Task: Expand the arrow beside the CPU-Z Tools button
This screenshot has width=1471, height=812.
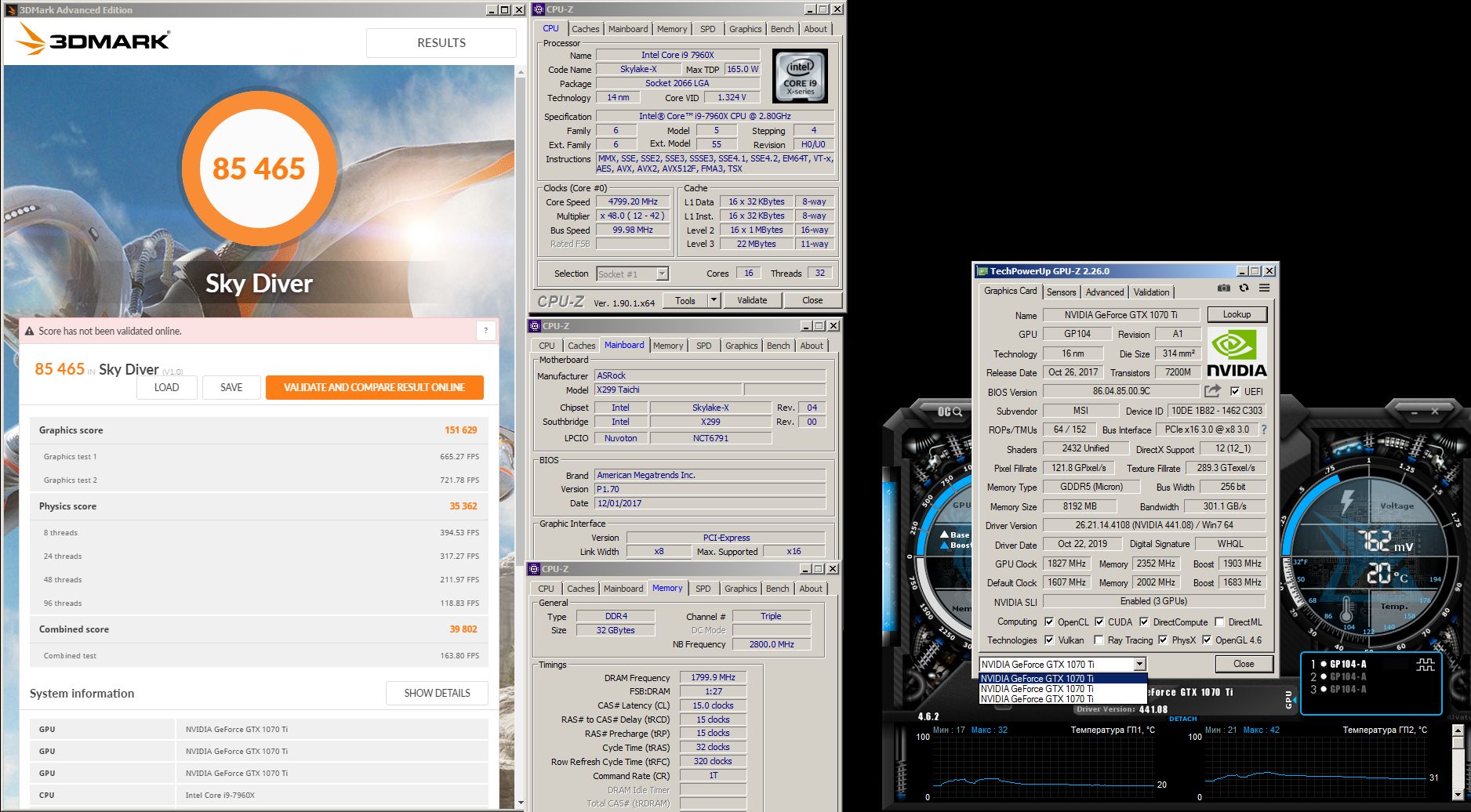Action: coord(714,300)
